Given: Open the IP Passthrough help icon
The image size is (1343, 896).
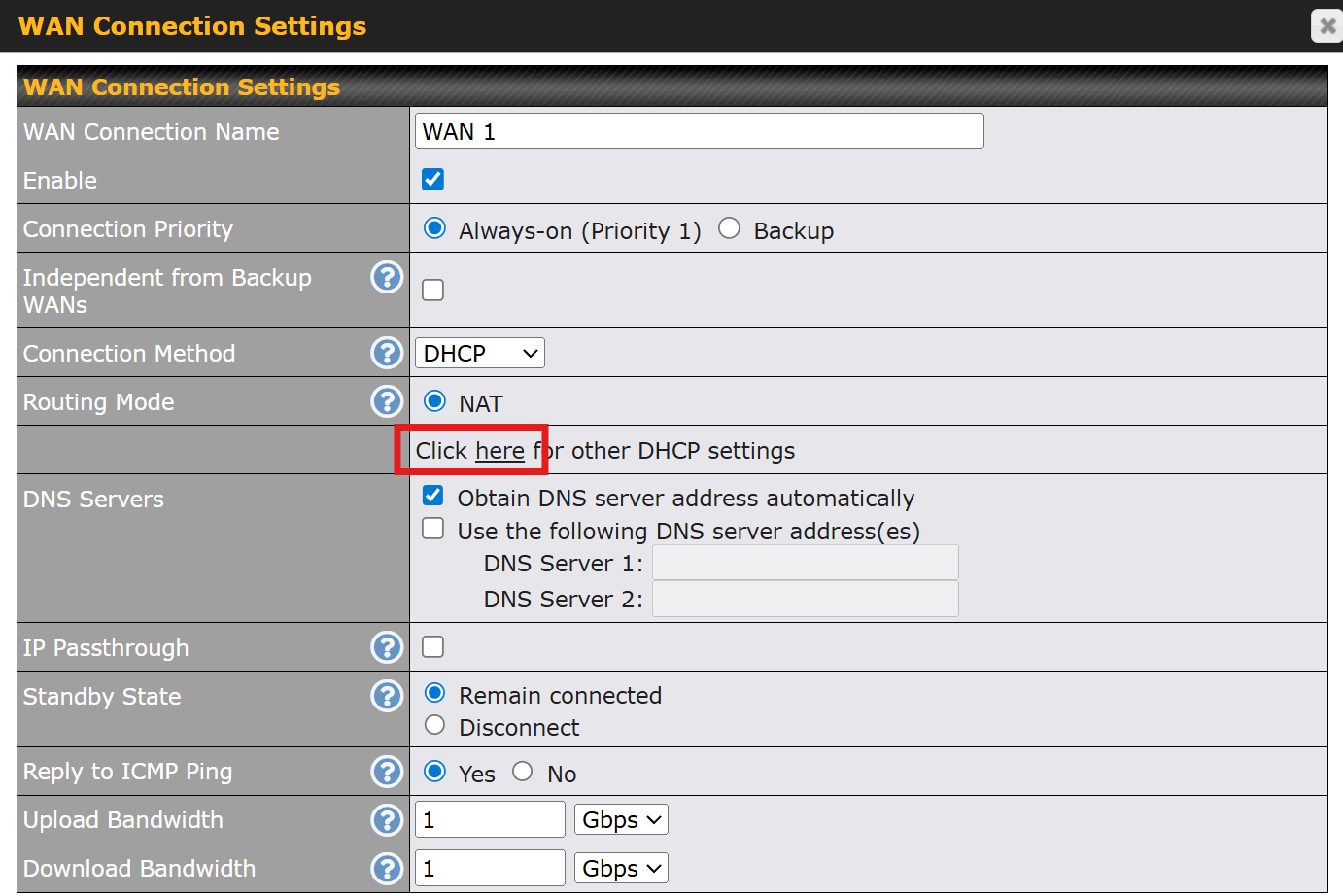Looking at the screenshot, I should tap(387, 647).
